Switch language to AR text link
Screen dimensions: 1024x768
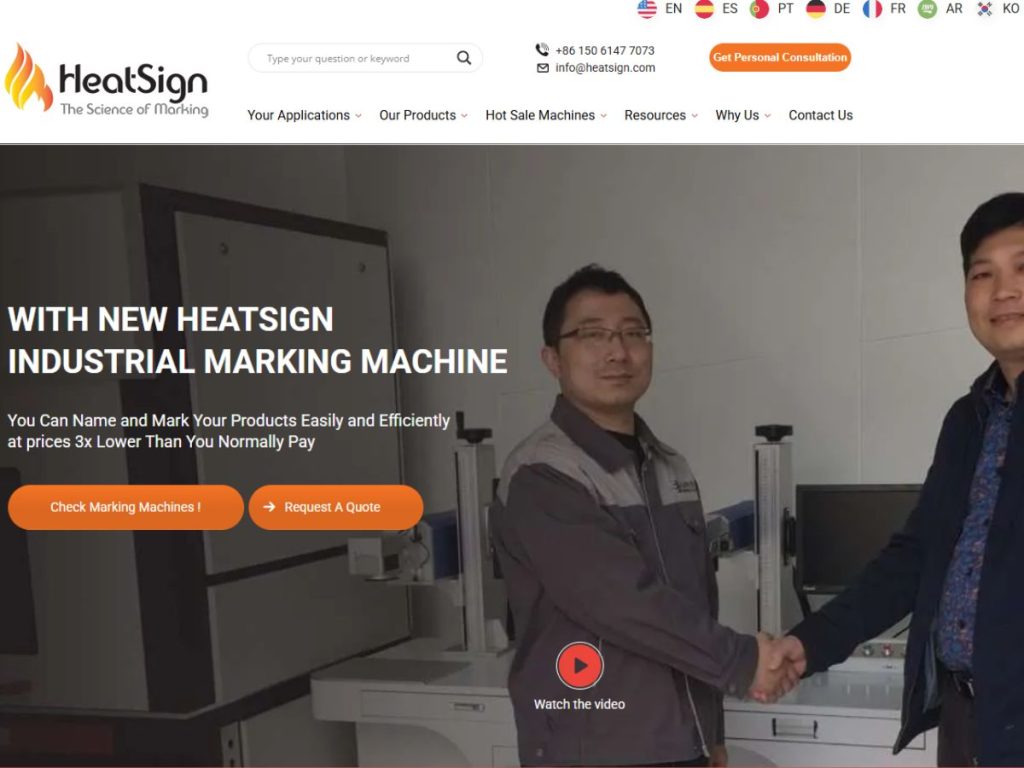954,8
